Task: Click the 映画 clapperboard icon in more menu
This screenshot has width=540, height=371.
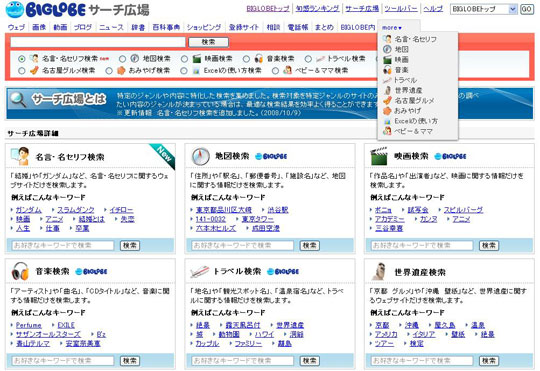Action: click(x=387, y=60)
